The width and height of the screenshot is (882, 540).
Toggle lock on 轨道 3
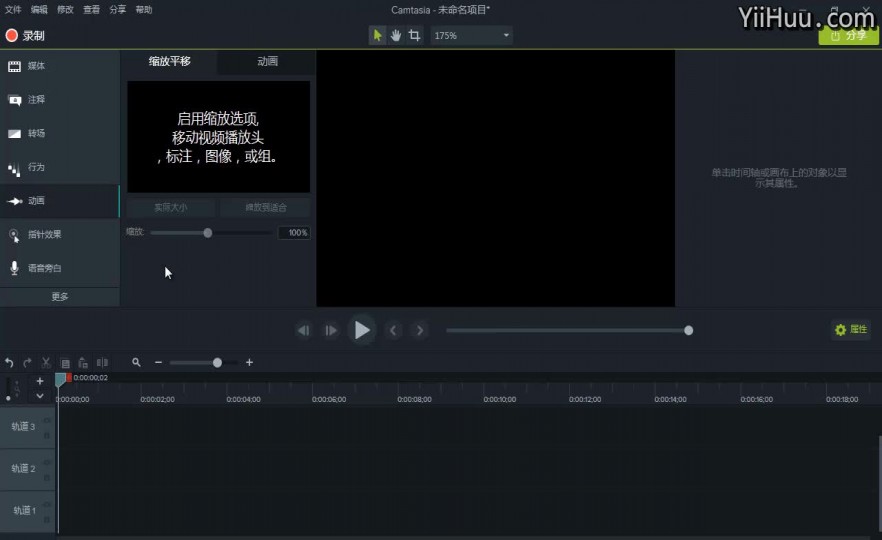pyautogui.click(x=47, y=435)
